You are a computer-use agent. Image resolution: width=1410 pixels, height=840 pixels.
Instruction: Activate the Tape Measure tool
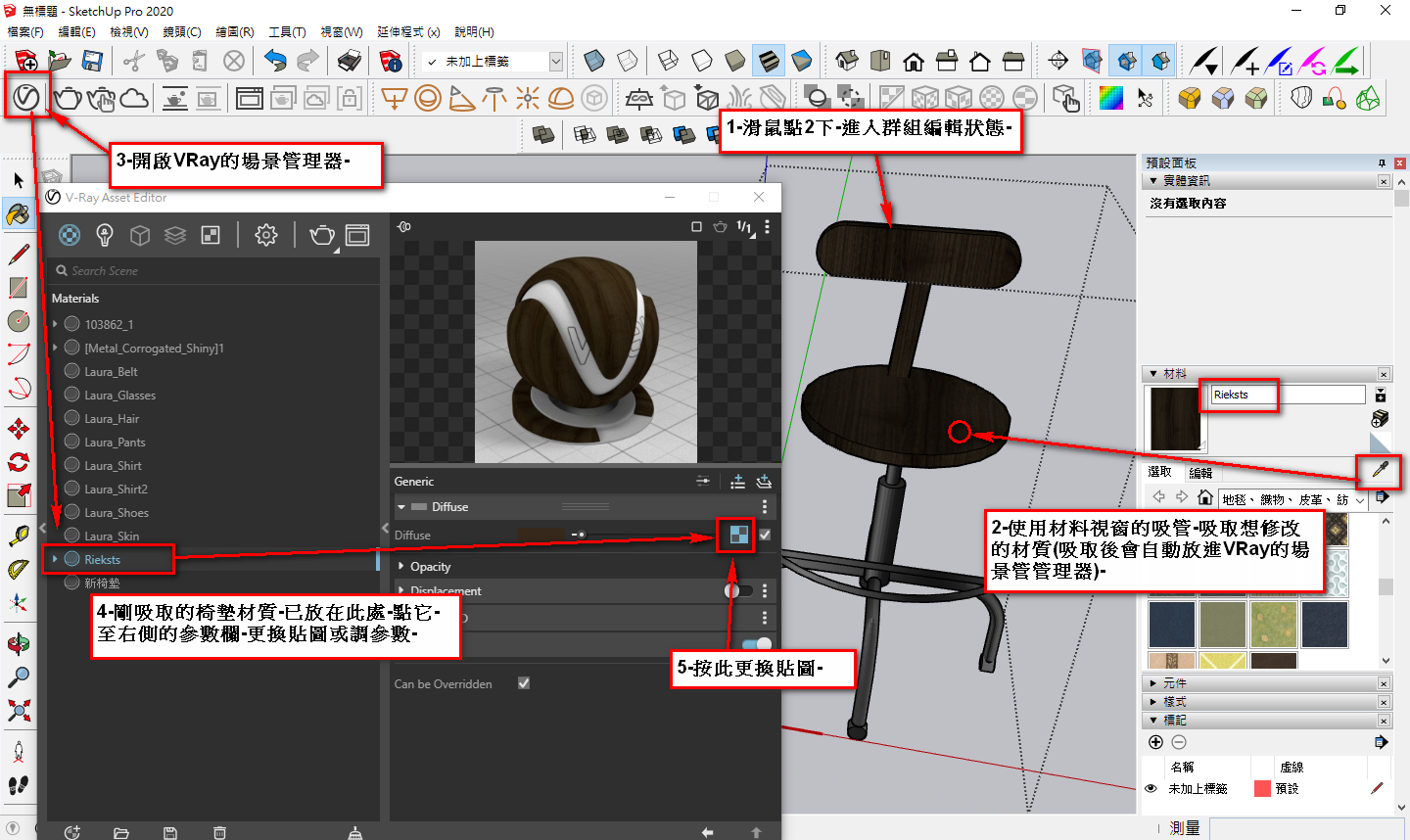pos(19,536)
